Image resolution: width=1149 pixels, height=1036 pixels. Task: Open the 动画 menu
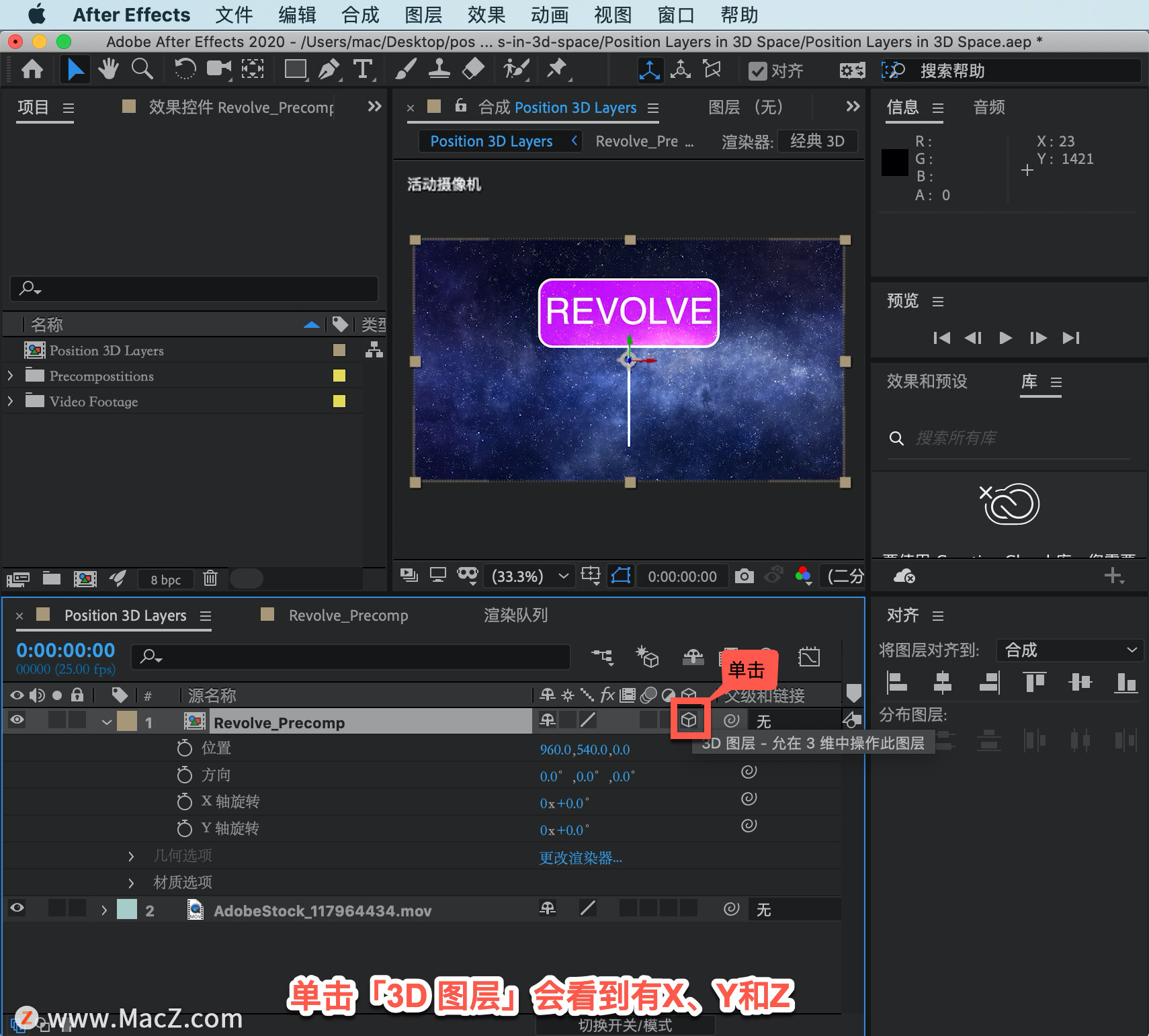click(550, 15)
